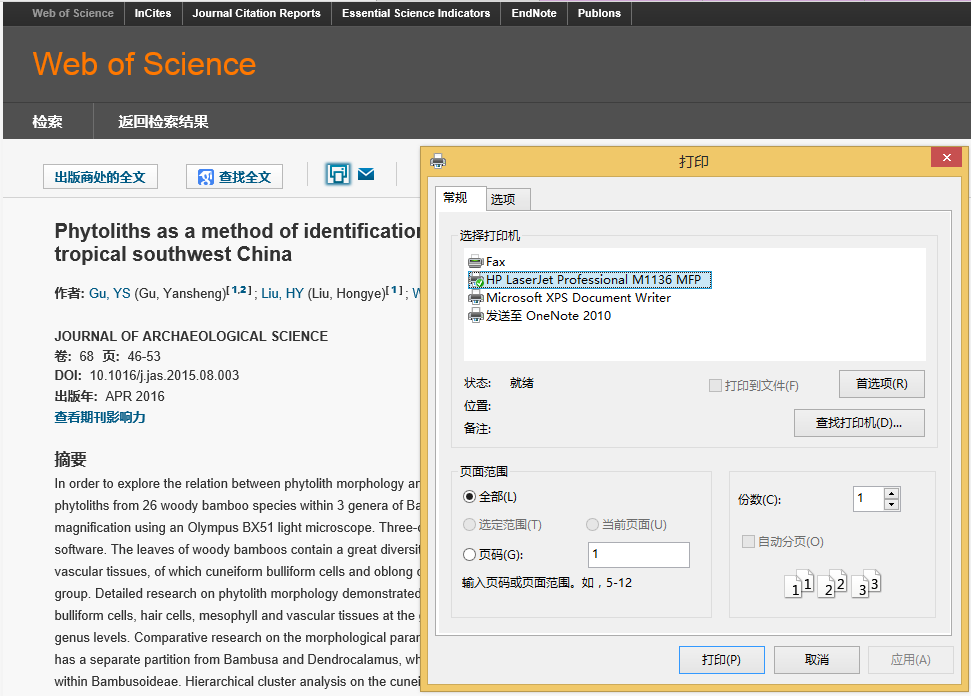
Task: Select the 全部(L) radio button
Action: coord(469,497)
